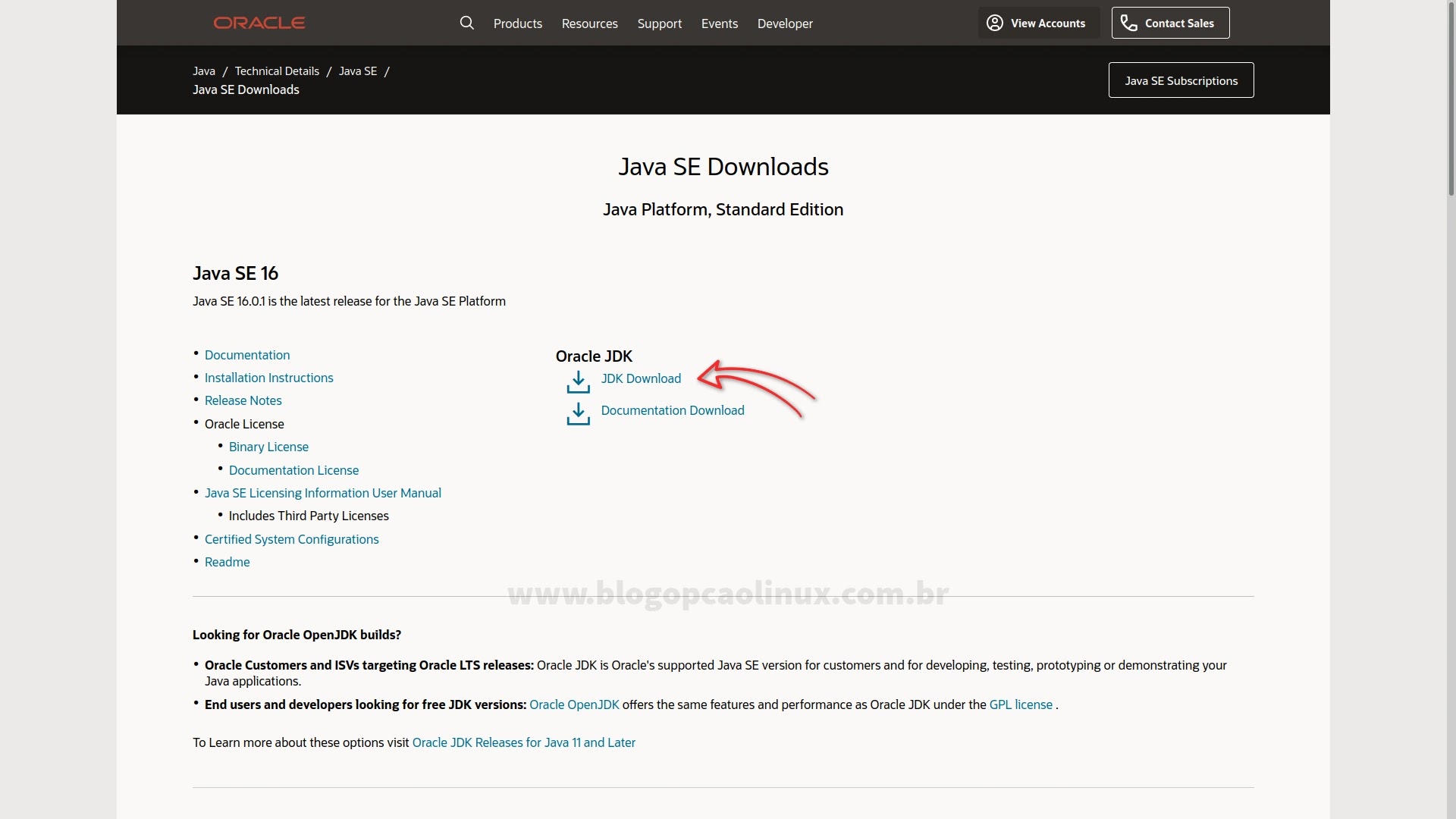Open the Events menu
The image size is (1456, 819).
[720, 24]
